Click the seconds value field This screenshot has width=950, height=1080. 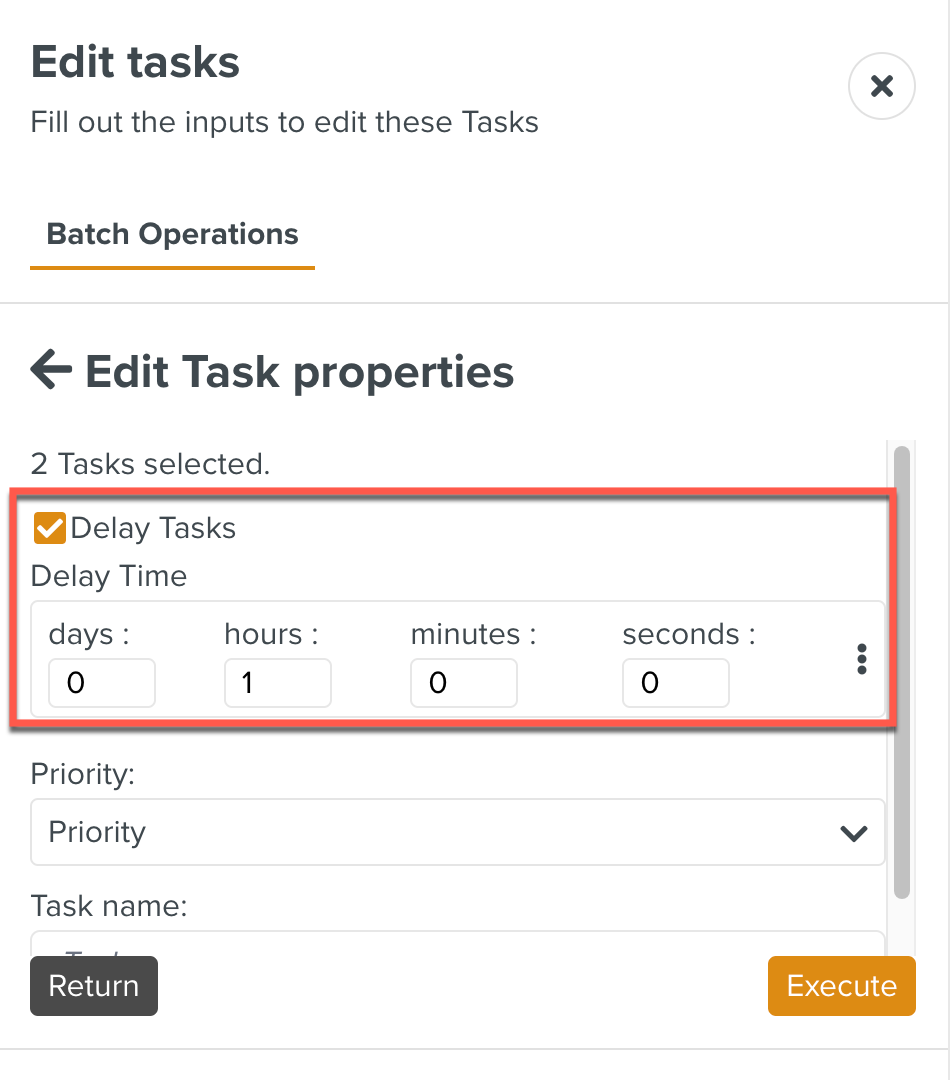pyautogui.click(x=675, y=683)
